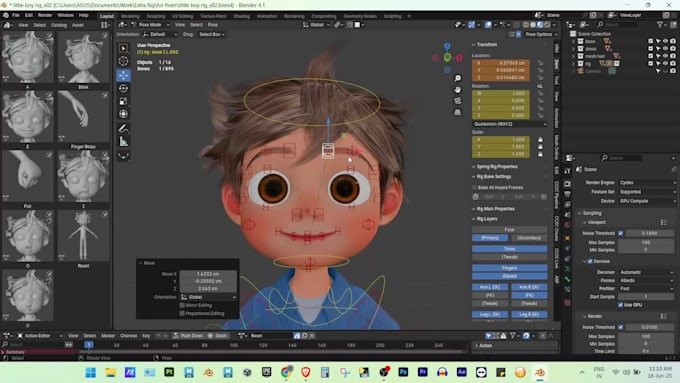
Task: Activate the Transform tool in viewport toolbar
Action: click(124, 114)
